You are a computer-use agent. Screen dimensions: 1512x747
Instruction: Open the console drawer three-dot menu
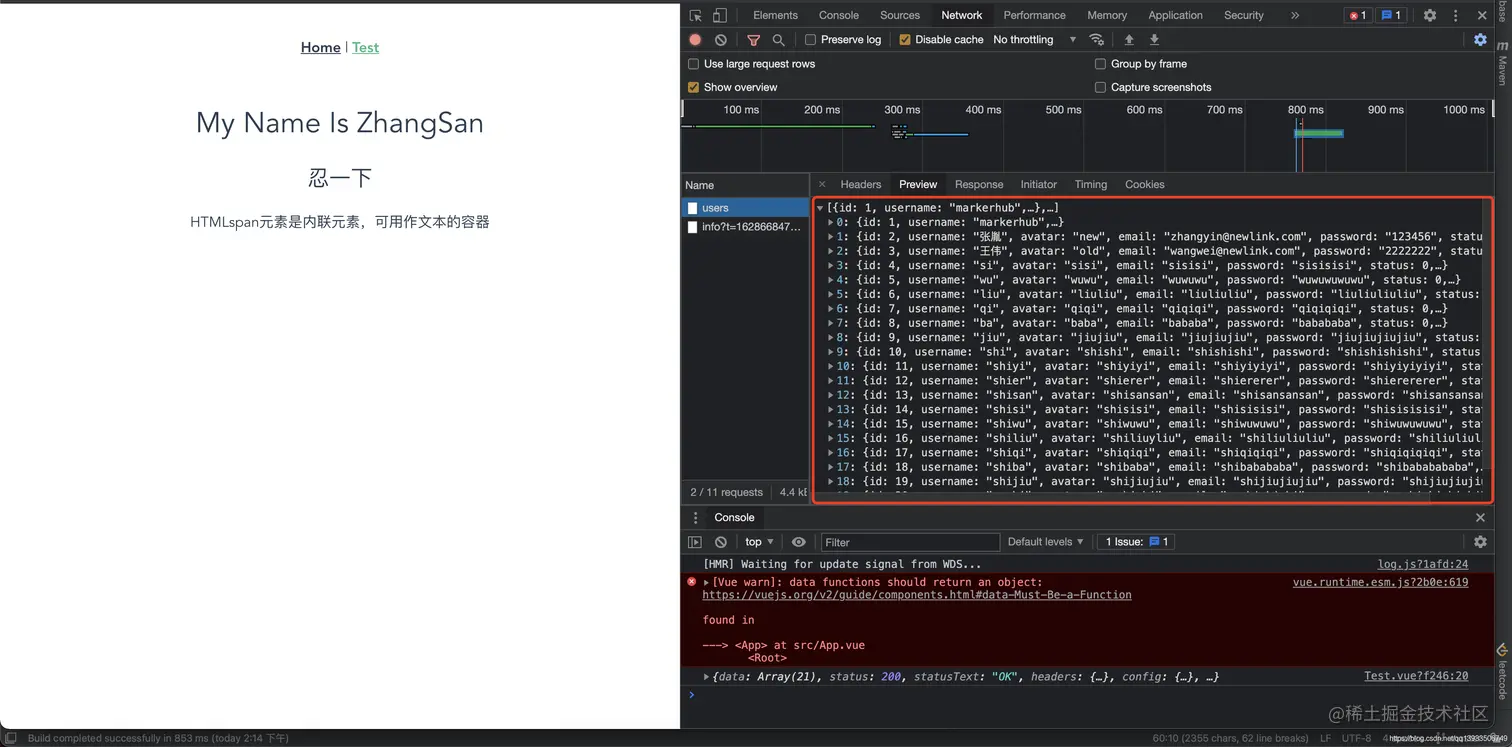(696, 518)
